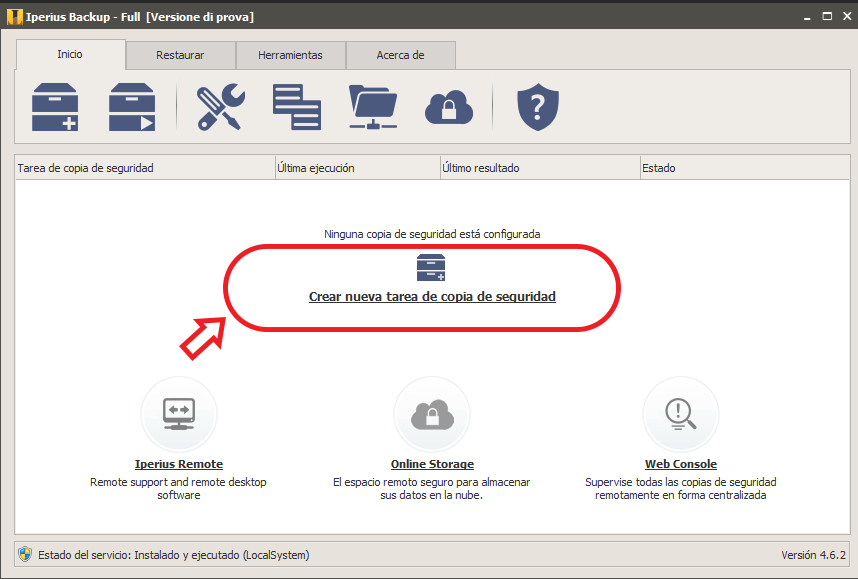Open general settings wrench and screwdriver icon
858x579 pixels.
221,107
